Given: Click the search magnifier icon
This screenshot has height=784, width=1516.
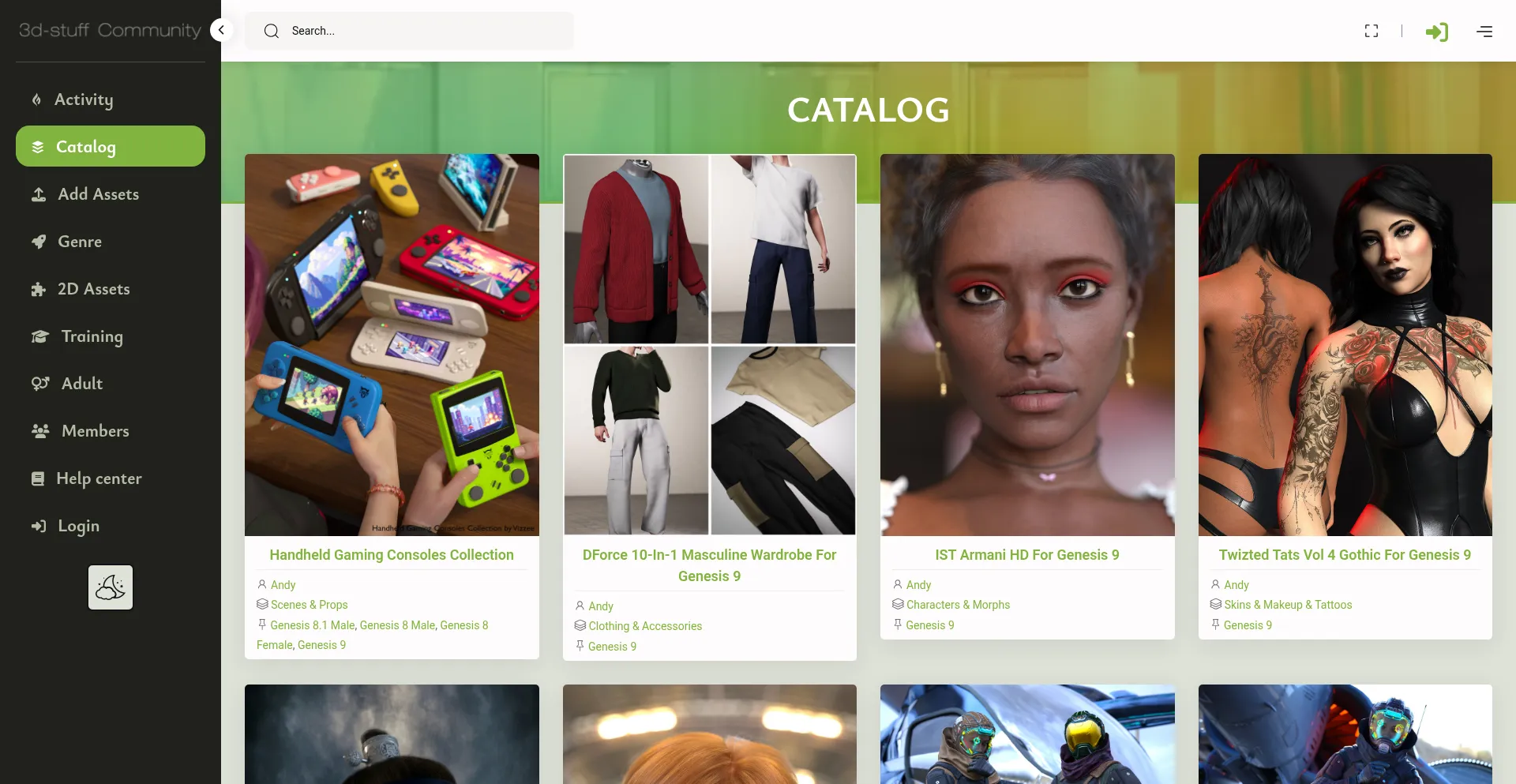Looking at the screenshot, I should (x=272, y=31).
